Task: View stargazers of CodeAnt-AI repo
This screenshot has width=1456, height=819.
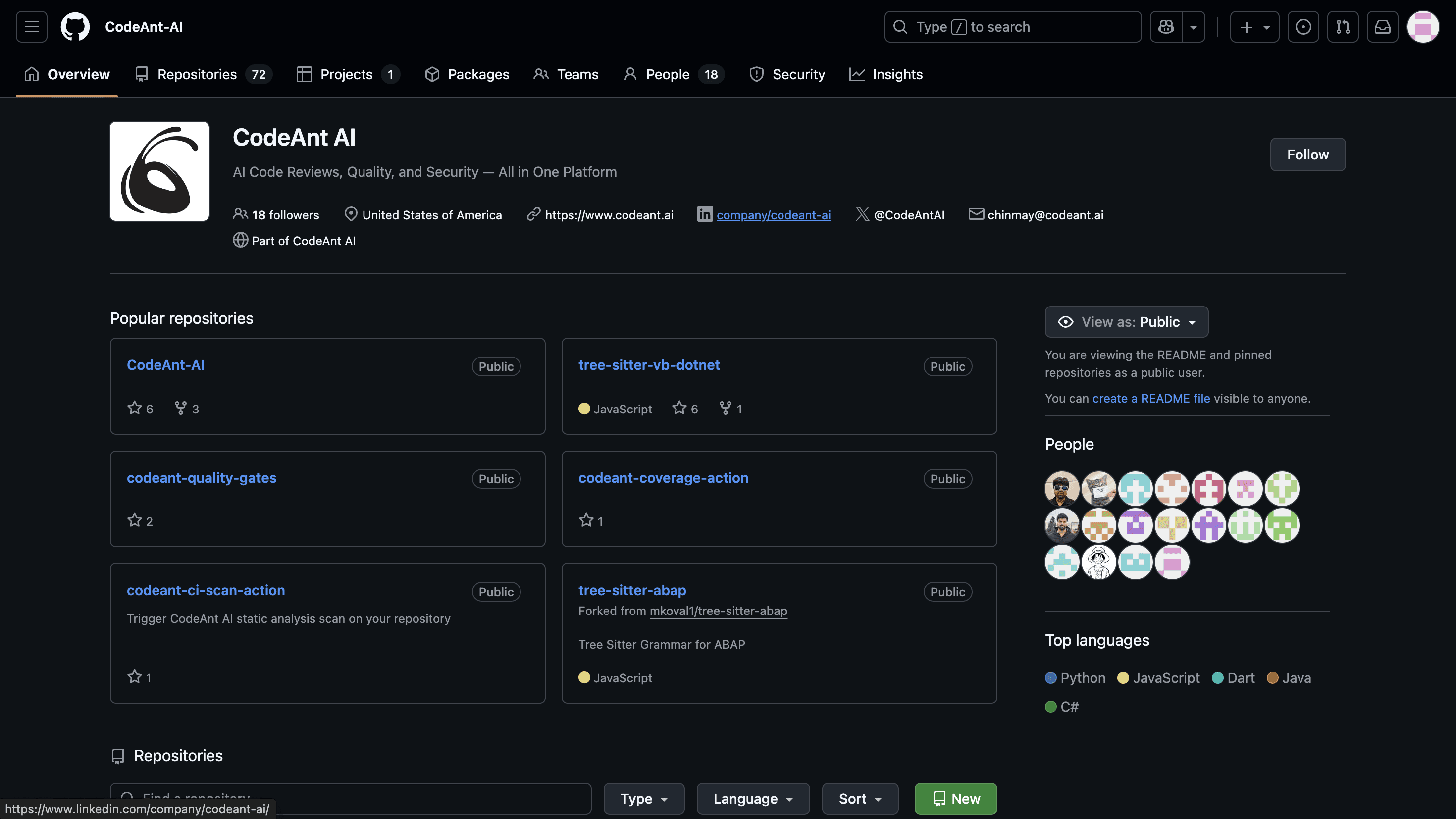Action: [140, 408]
